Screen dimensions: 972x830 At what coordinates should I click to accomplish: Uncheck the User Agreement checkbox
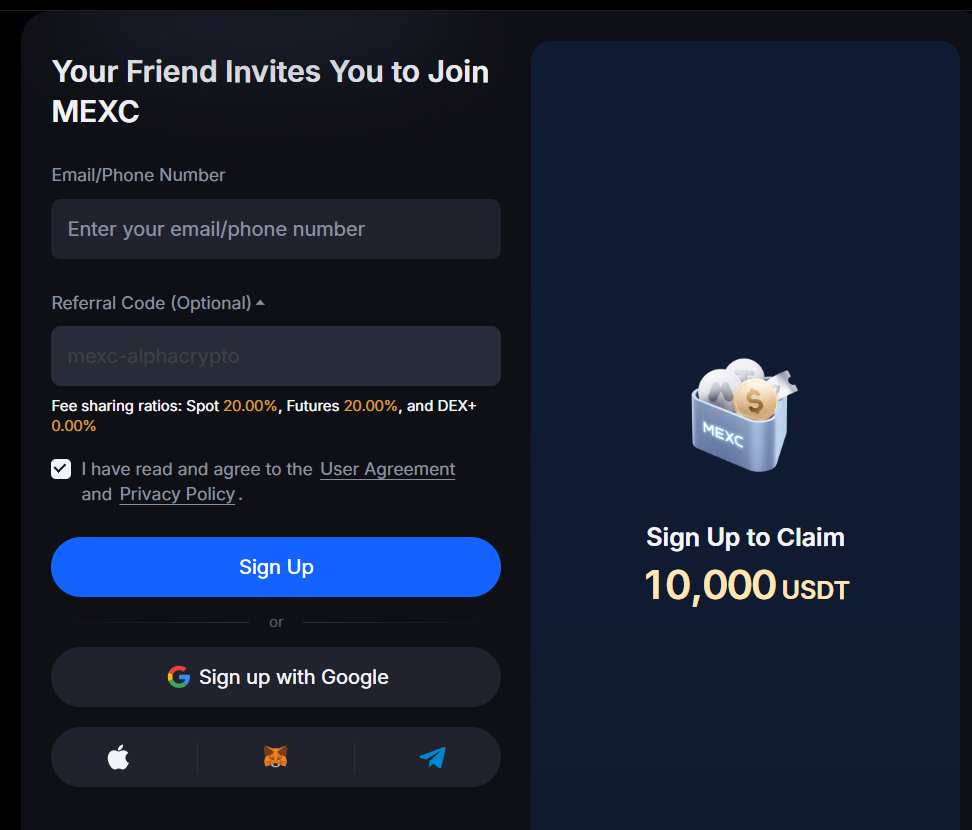pyautogui.click(x=61, y=469)
